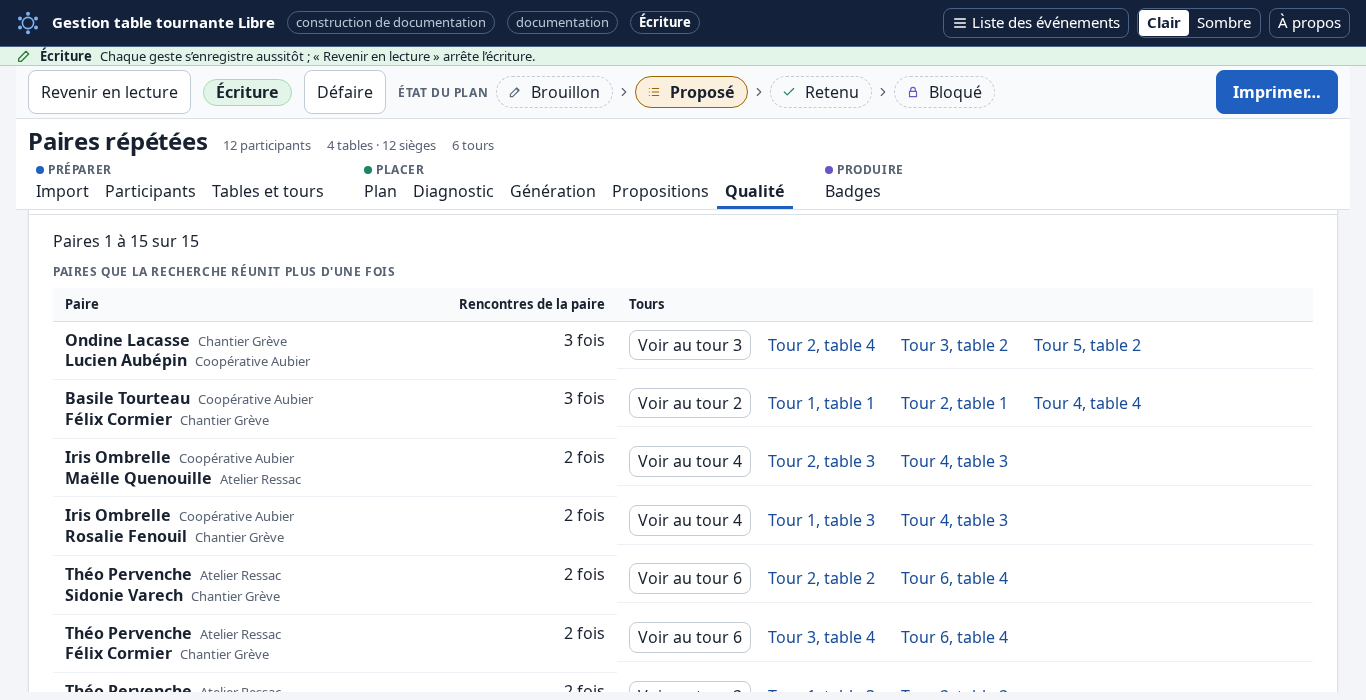Open the Liste des événements menu

pyautogui.click(x=1036, y=22)
